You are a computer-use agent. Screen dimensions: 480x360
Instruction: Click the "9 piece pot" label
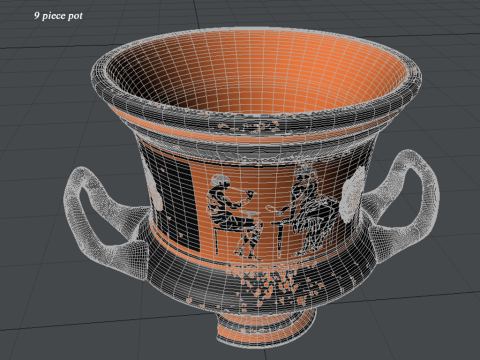58,16
